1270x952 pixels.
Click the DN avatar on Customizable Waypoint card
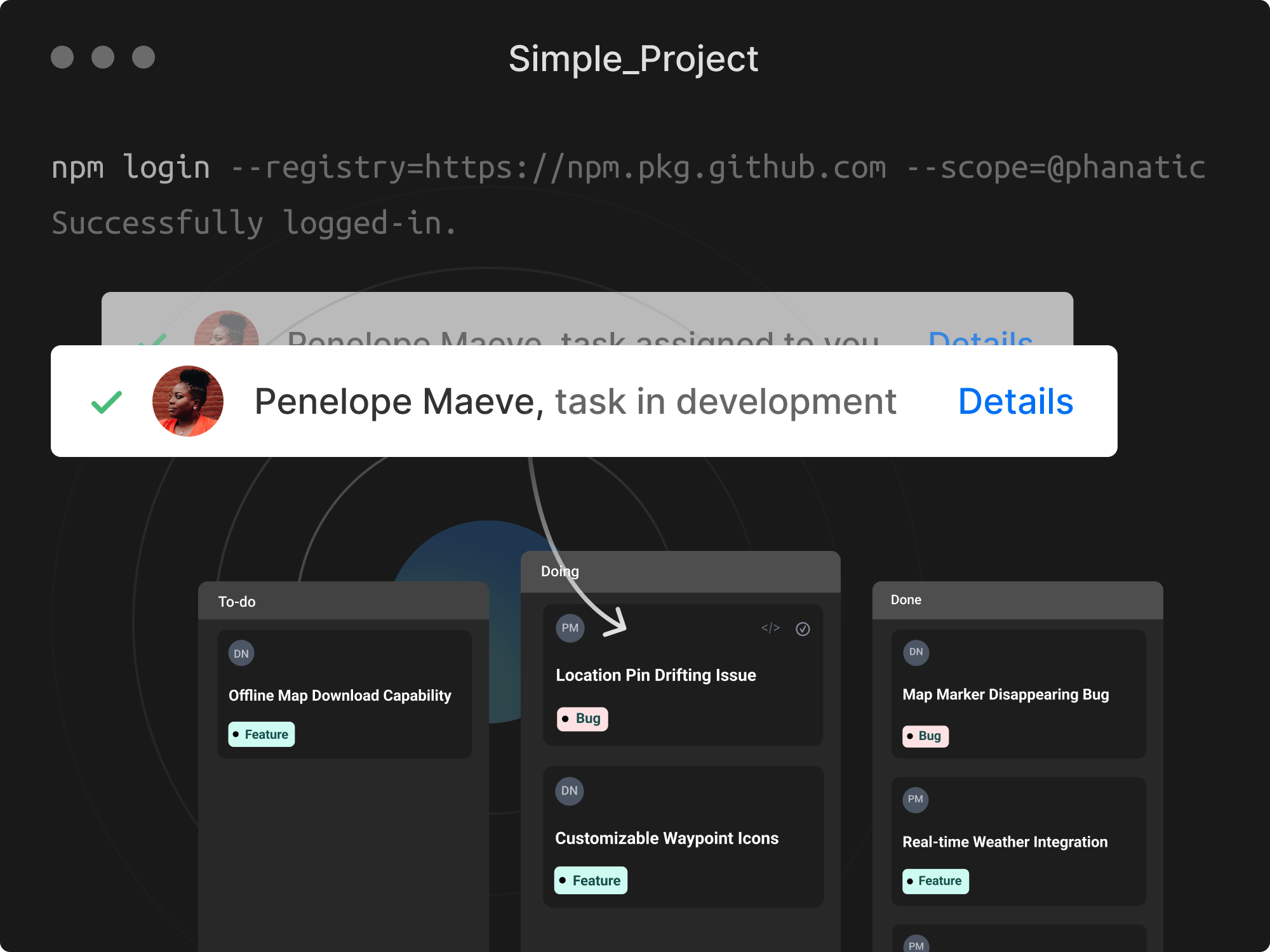click(570, 791)
